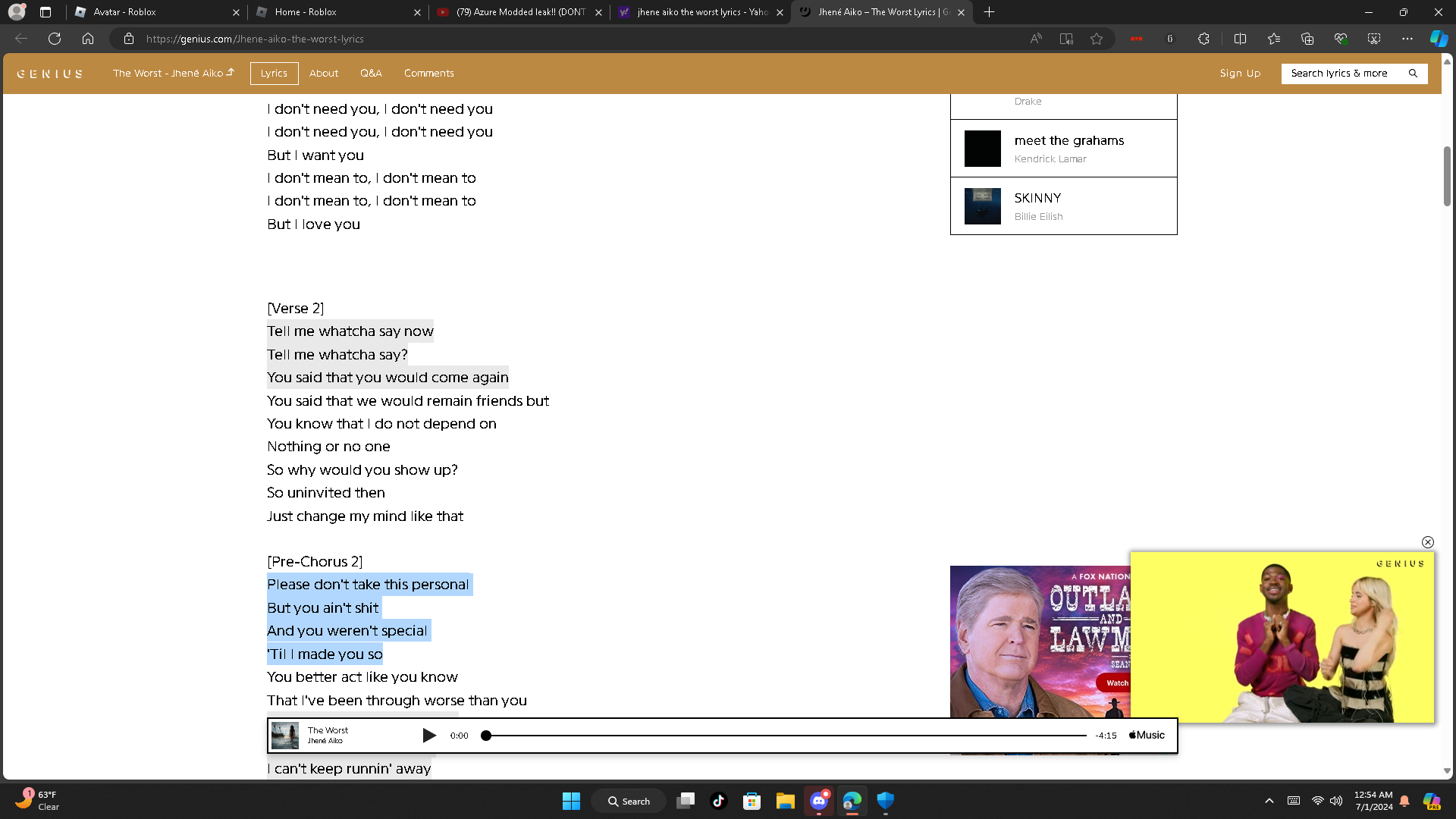Switch to the Avatar - Roblox tab
This screenshot has width=1456, height=819.
(x=155, y=12)
